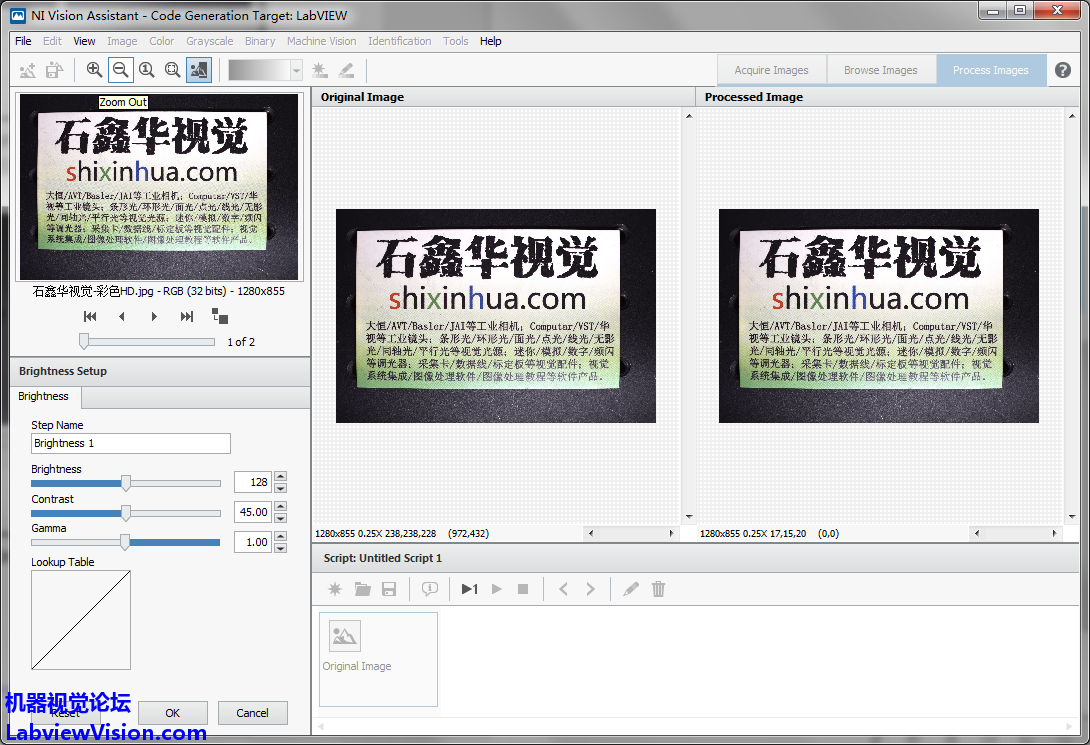Click the previous step arrow icon
The width and height of the screenshot is (1090, 745).
[564, 589]
